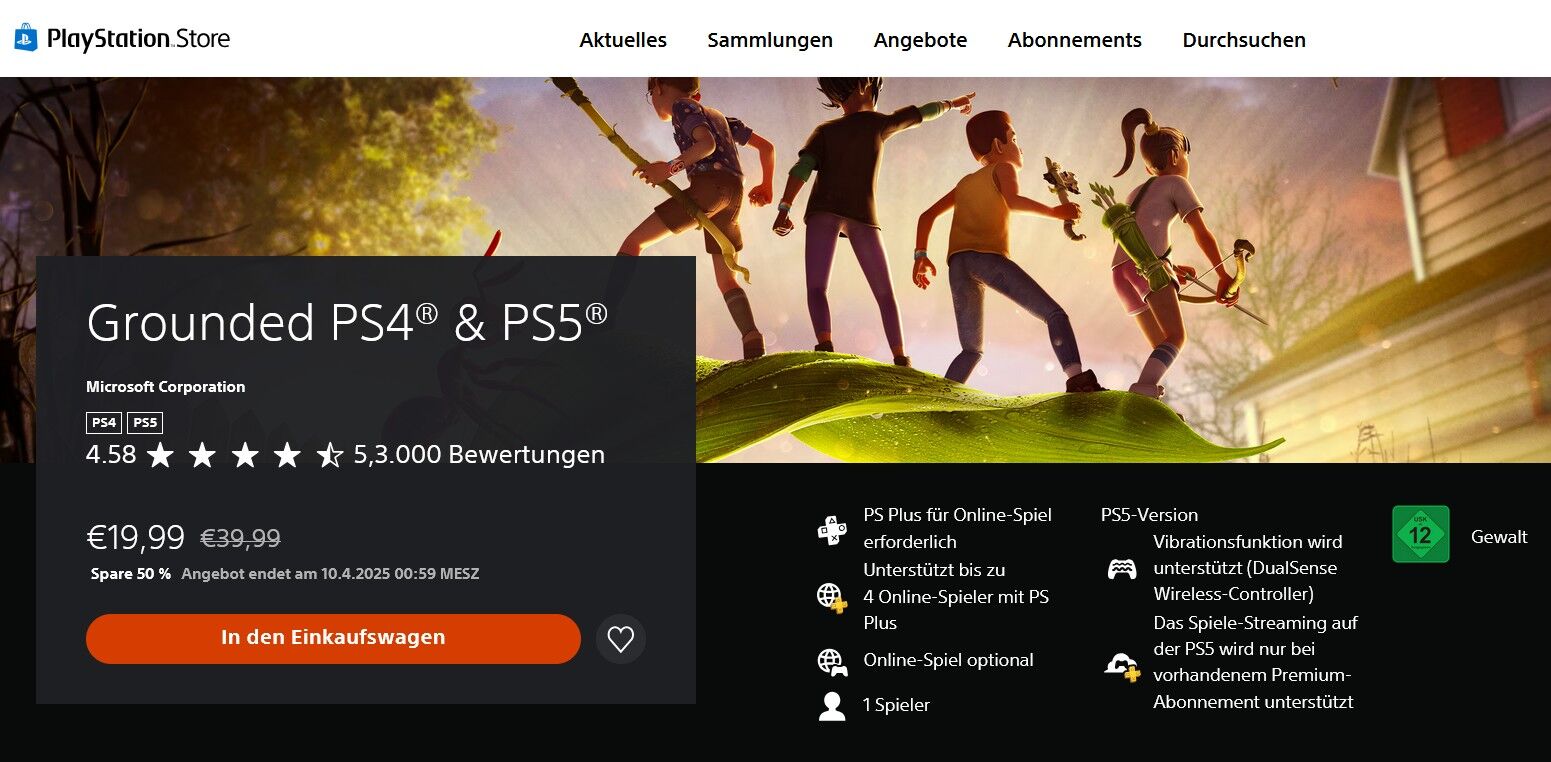Click the game streaming cloud icon
Screen dimensions: 1551x762
(1122, 664)
